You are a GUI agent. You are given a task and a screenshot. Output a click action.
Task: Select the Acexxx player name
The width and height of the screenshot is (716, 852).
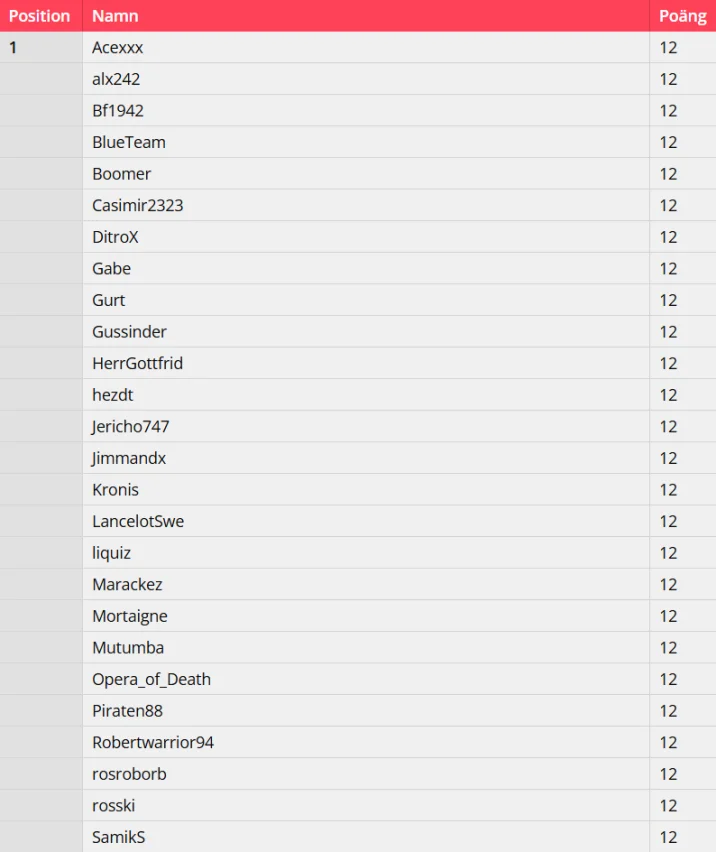(x=118, y=47)
